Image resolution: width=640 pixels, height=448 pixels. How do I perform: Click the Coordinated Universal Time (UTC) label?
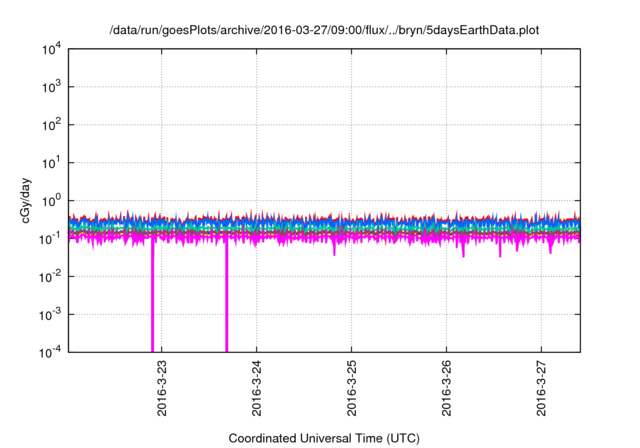pyautogui.click(x=324, y=438)
